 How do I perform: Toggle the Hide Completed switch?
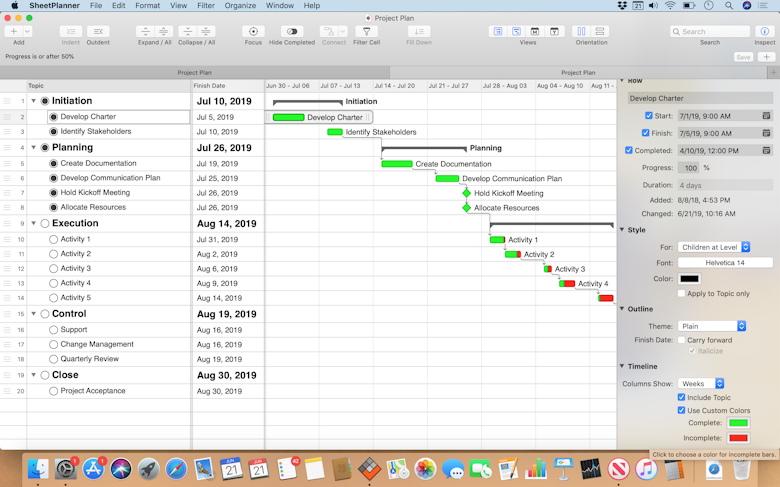(x=292, y=31)
